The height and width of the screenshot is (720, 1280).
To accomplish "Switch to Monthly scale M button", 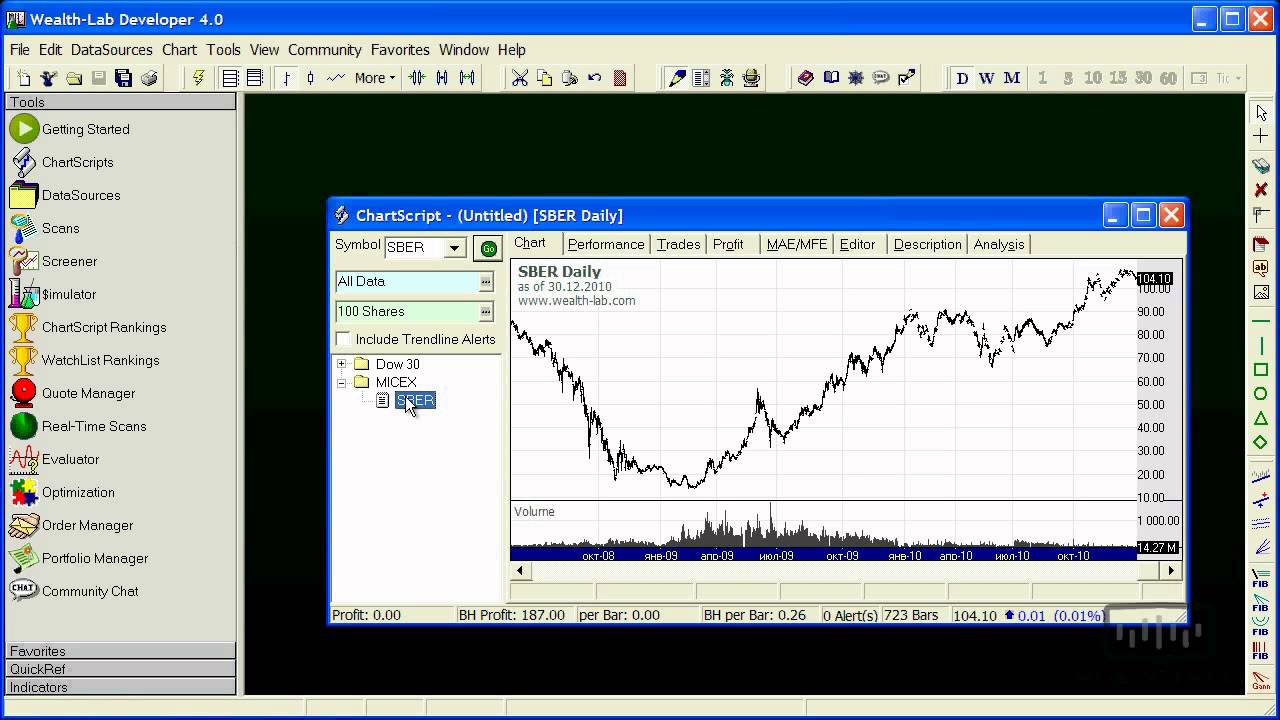I will [x=1011, y=78].
